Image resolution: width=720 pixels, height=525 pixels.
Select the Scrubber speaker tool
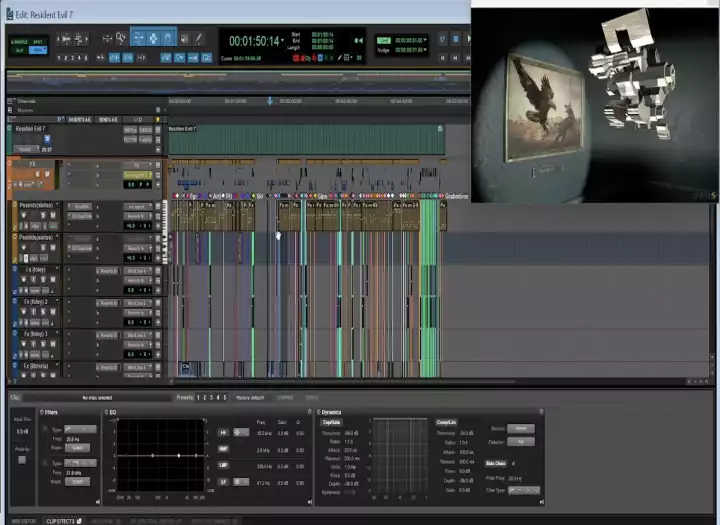pos(185,39)
